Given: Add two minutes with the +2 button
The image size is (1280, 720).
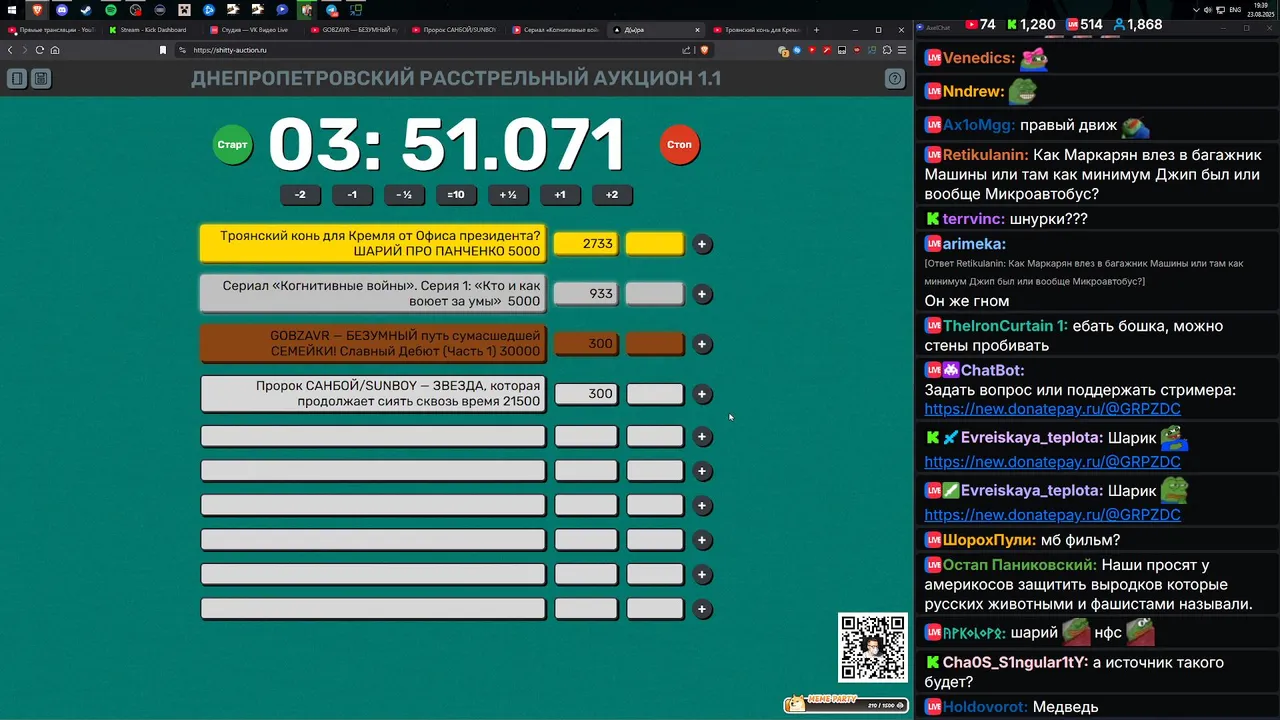Looking at the screenshot, I should [612, 195].
